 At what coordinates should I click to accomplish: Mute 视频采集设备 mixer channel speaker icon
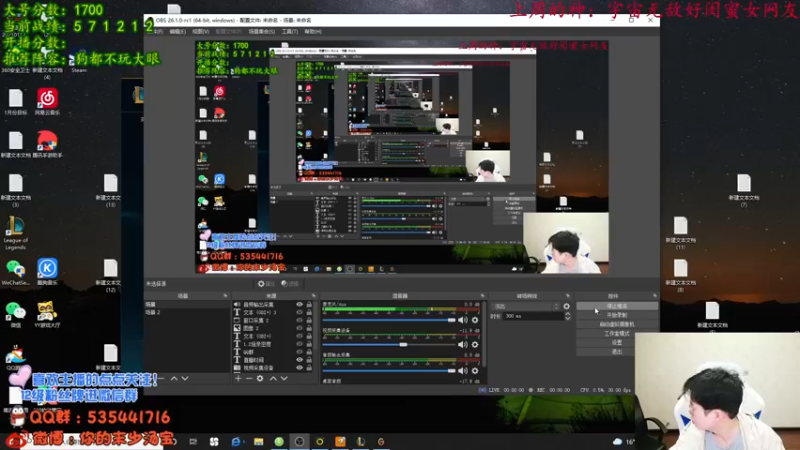coord(463,344)
